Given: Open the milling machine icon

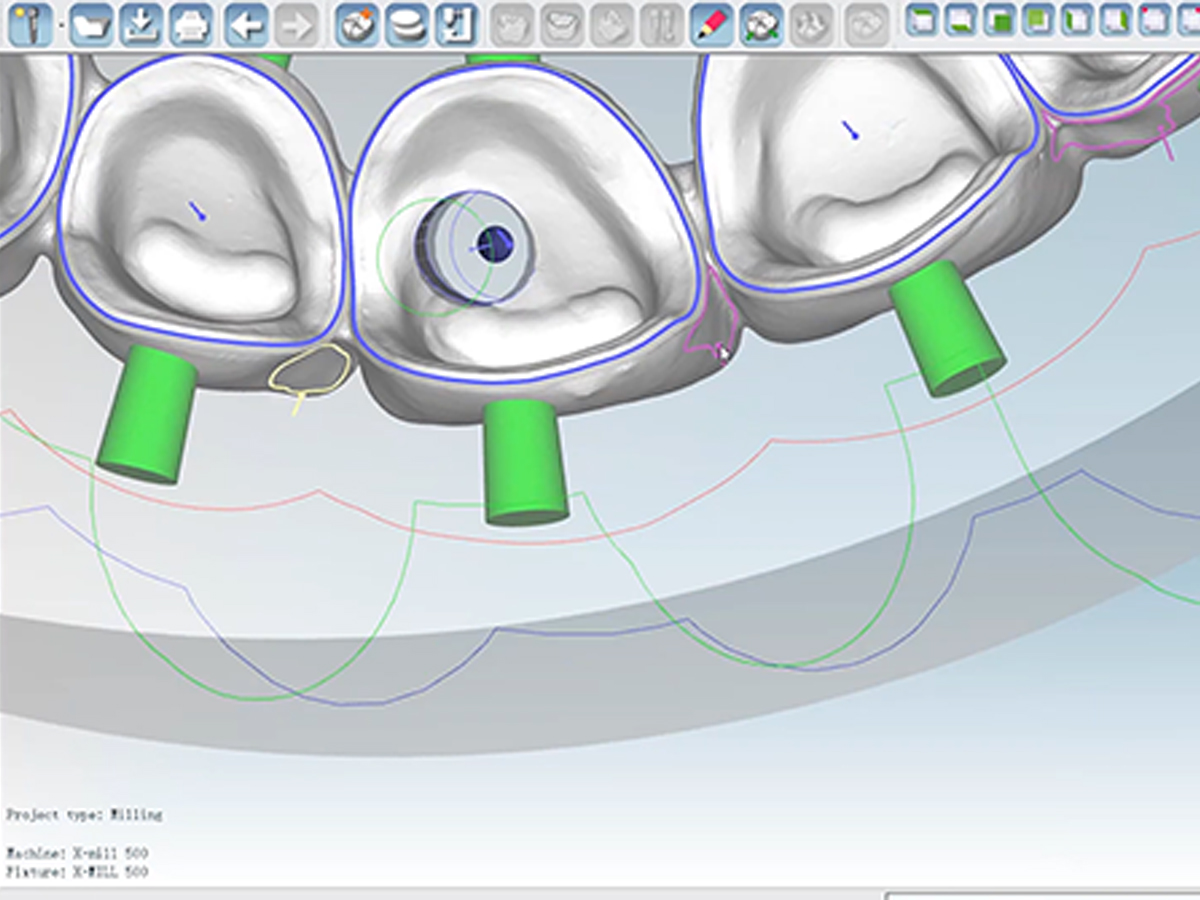Looking at the screenshot, I should coord(456,24).
